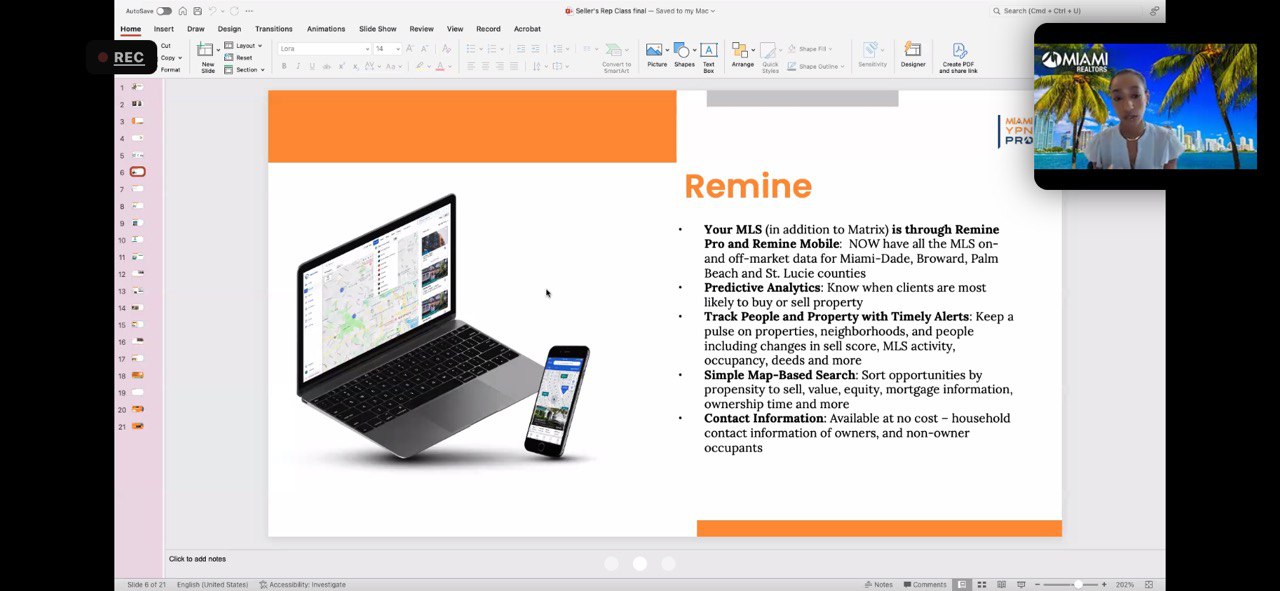This screenshot has width=1280, height=591.
Task: Open the Shapes gallery
Action: click(x=684, y=54)
